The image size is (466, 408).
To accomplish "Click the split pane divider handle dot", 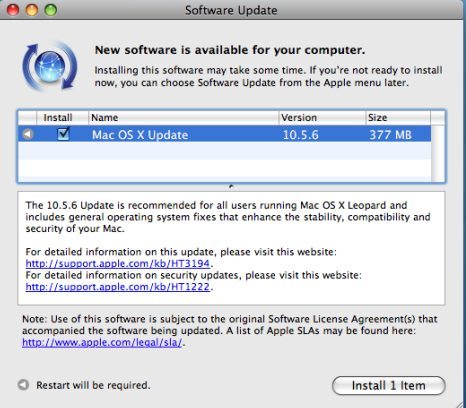I will point(231,187).
